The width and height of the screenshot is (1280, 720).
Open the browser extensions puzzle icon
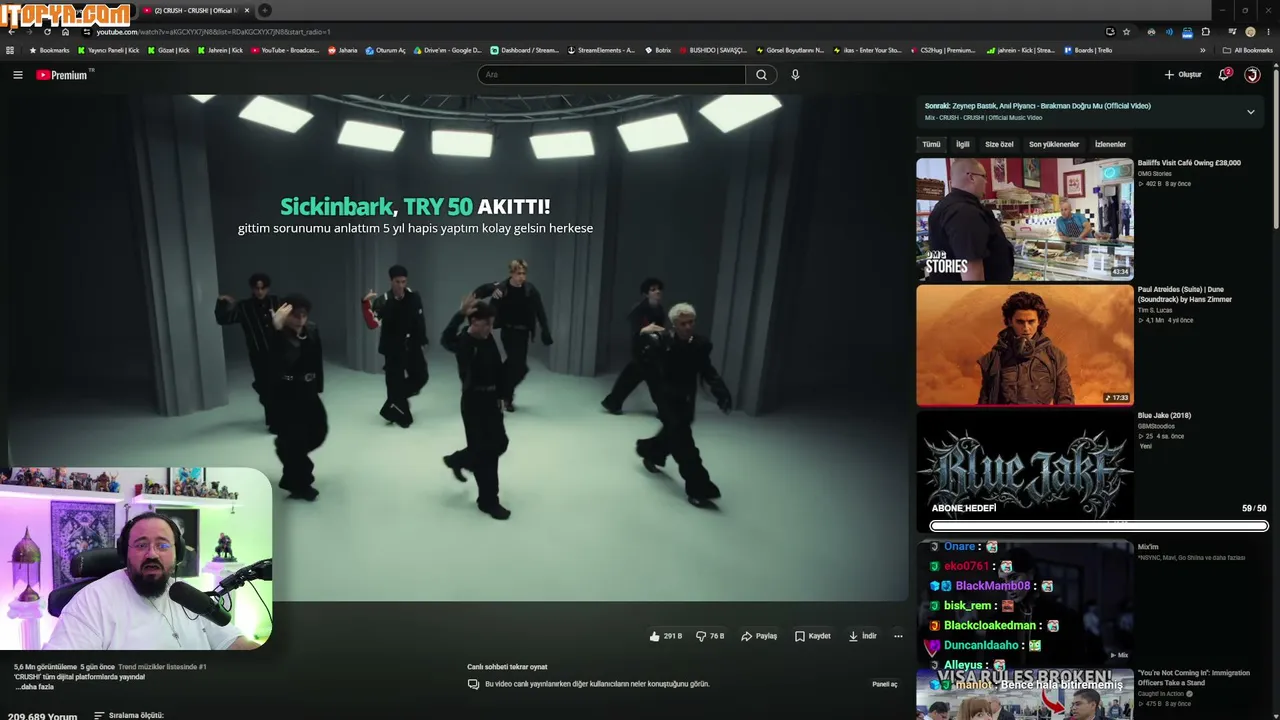(1205, 32)
